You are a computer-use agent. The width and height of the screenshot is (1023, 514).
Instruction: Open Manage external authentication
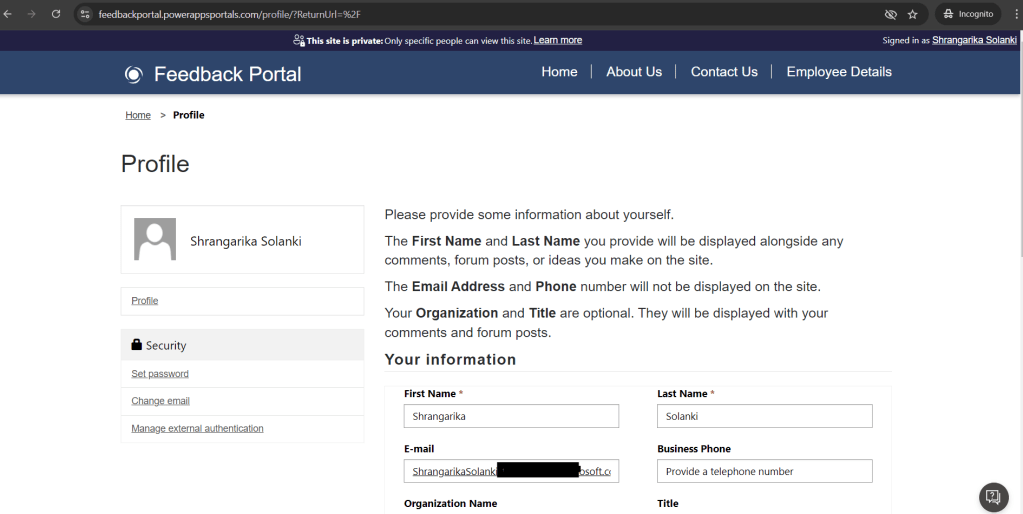click(197, 429)
